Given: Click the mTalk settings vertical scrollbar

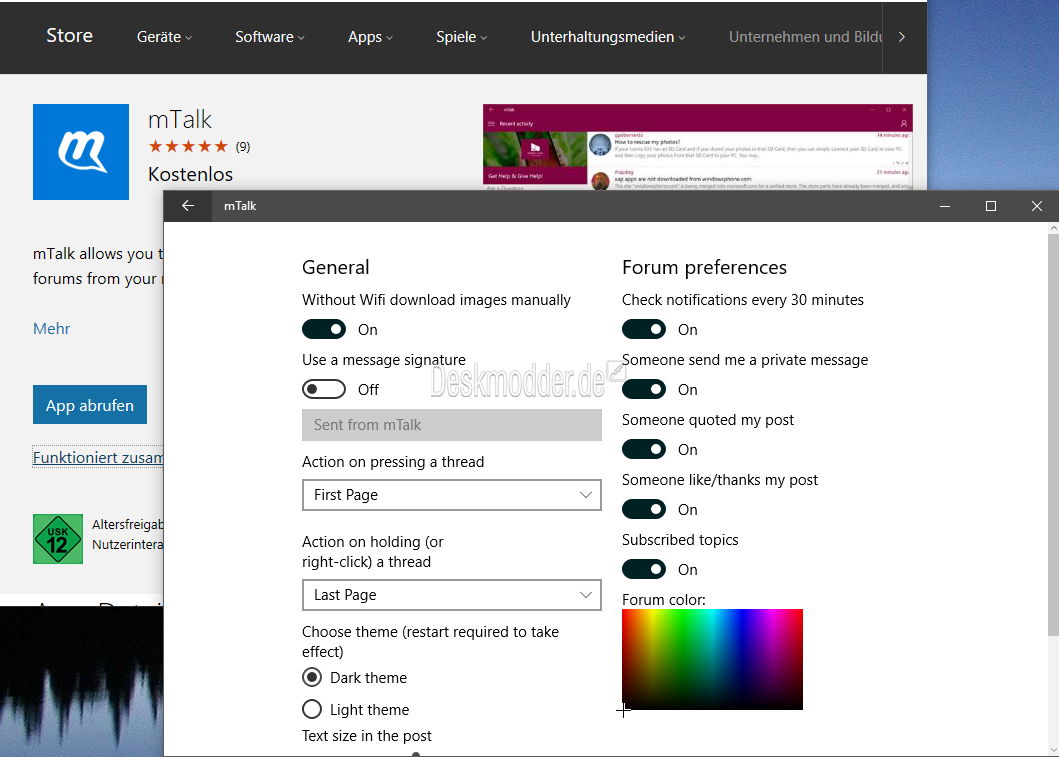Looking at the screenshot, I should 1053,435.
